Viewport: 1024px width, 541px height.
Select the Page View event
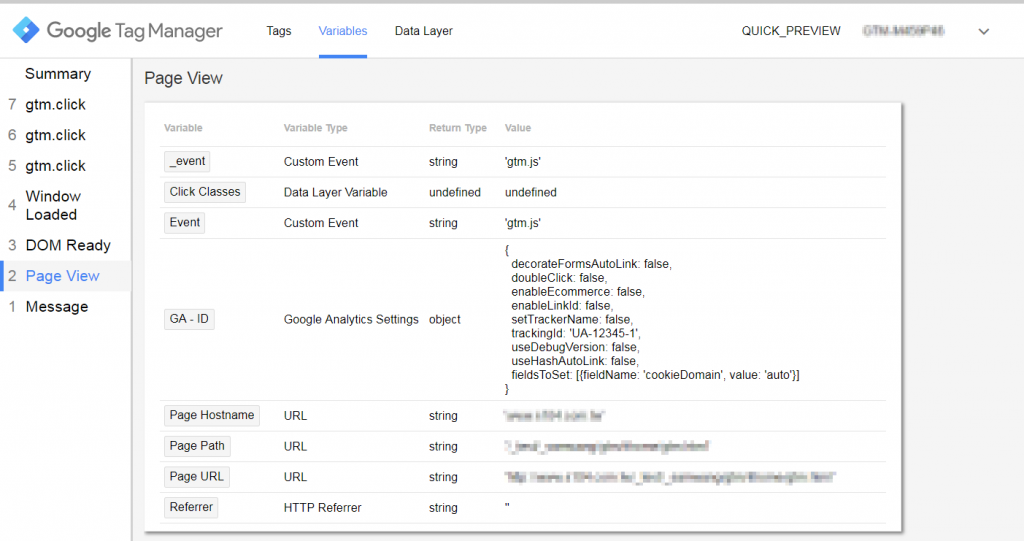coord(62,276)
